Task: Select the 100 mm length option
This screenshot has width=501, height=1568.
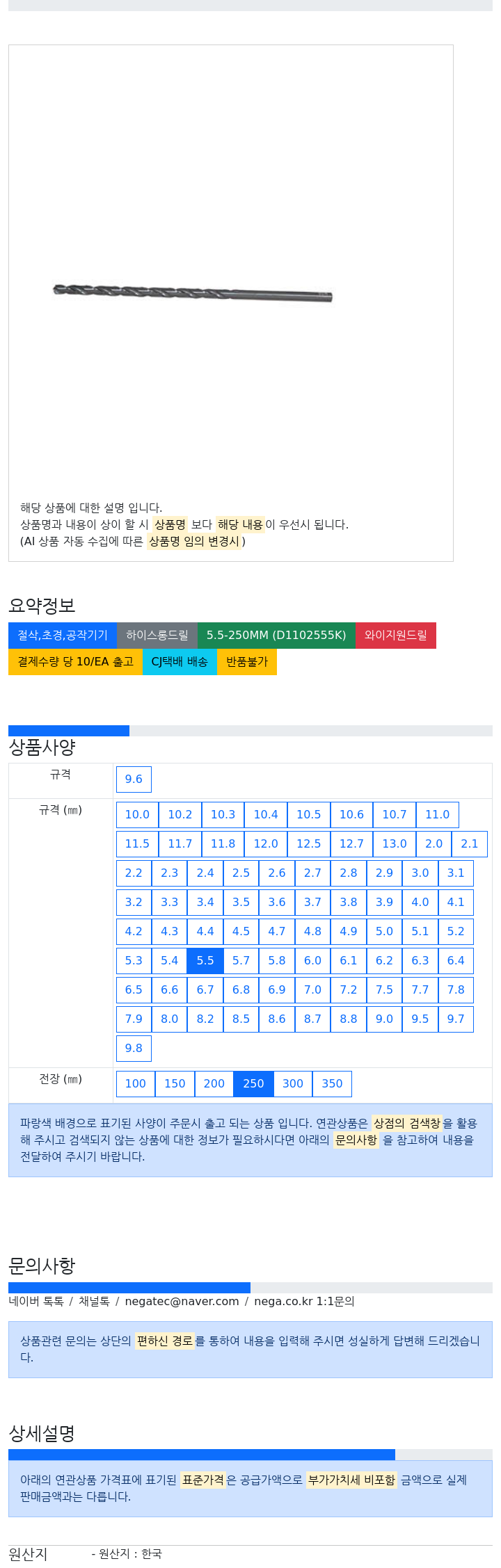Action: coord(136,1083)
